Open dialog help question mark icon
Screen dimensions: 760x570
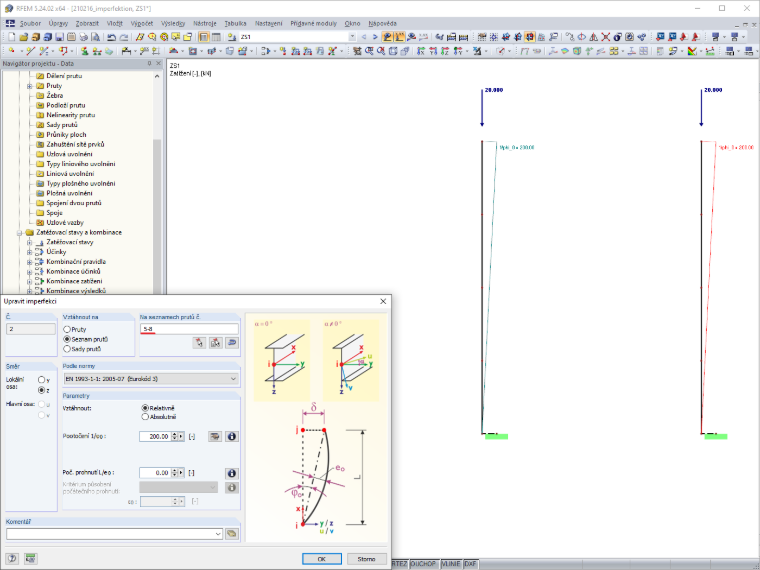tap(12, 558)
